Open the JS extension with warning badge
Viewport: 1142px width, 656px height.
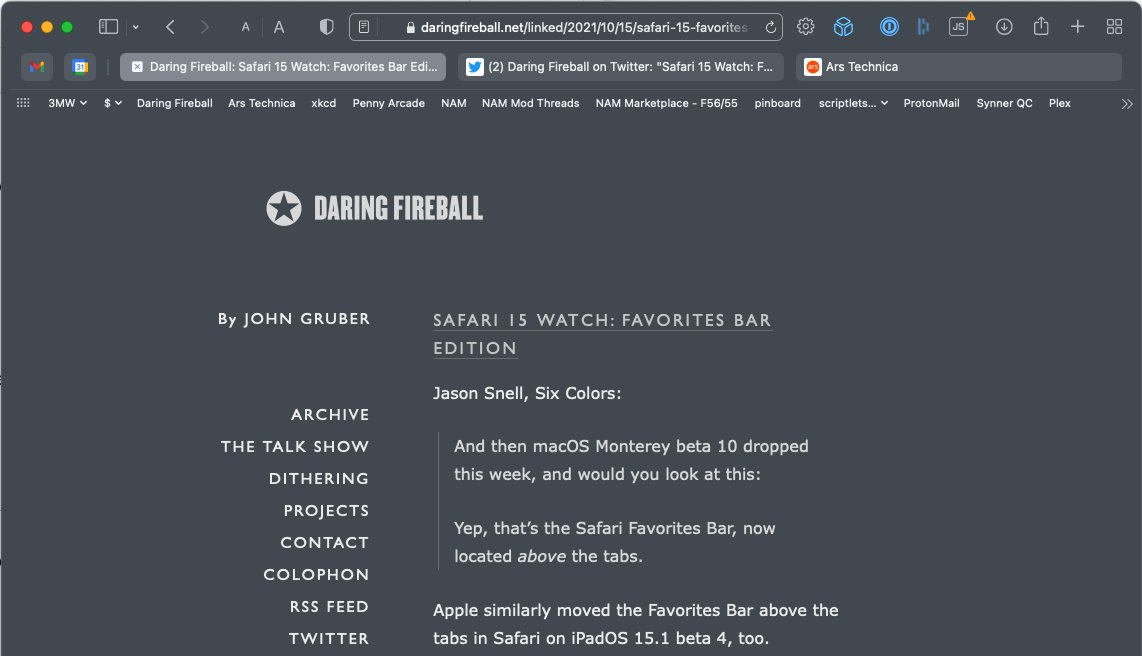coord(959,27)
